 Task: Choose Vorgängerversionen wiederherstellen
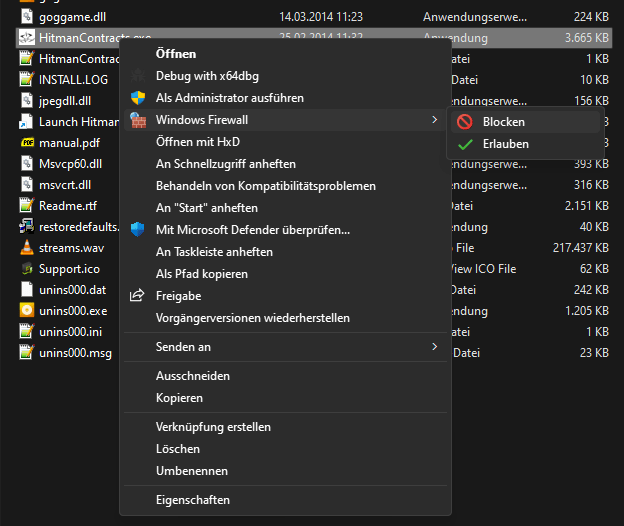coord(285,318)
